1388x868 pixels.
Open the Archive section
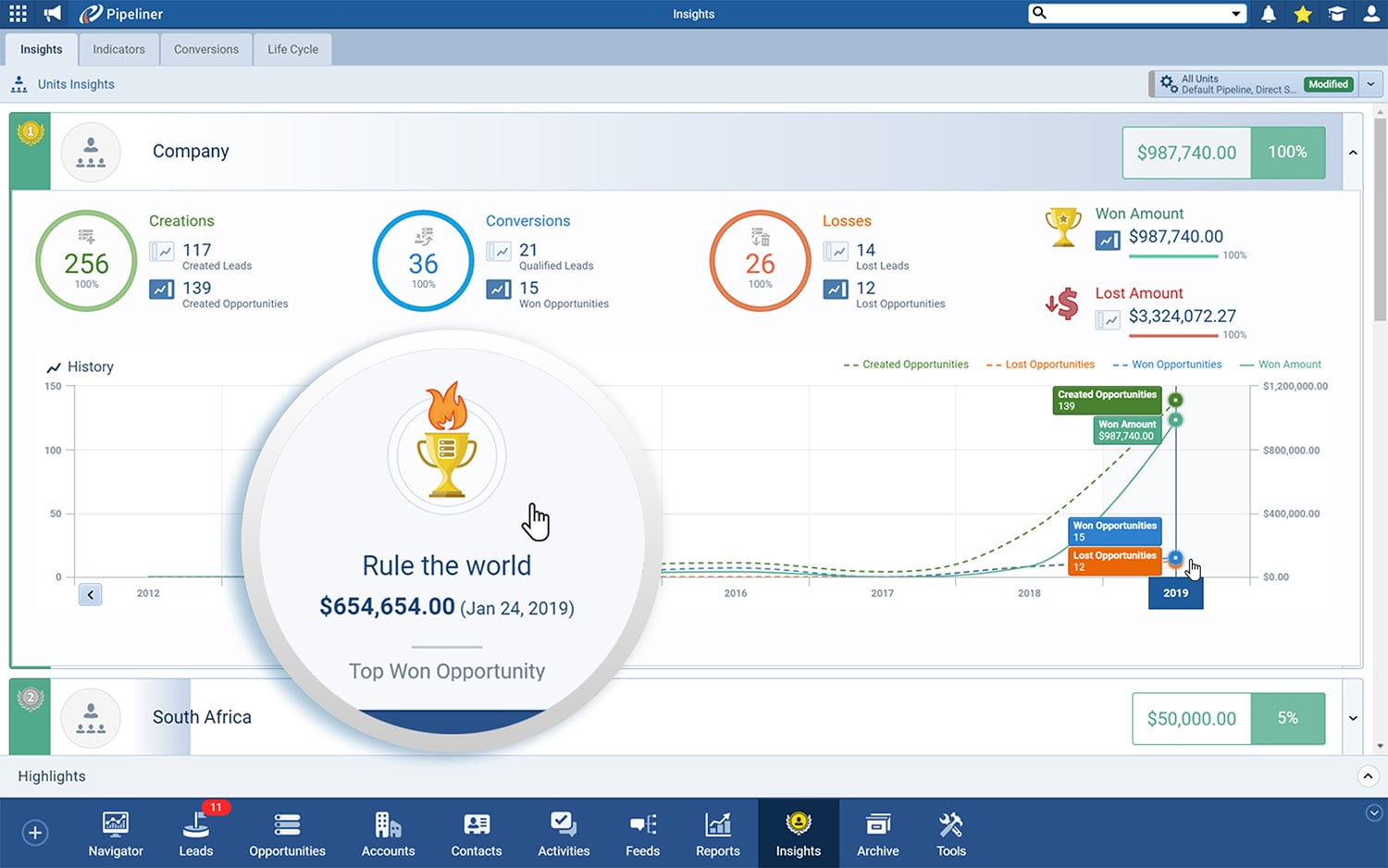[x=876, y=833]
